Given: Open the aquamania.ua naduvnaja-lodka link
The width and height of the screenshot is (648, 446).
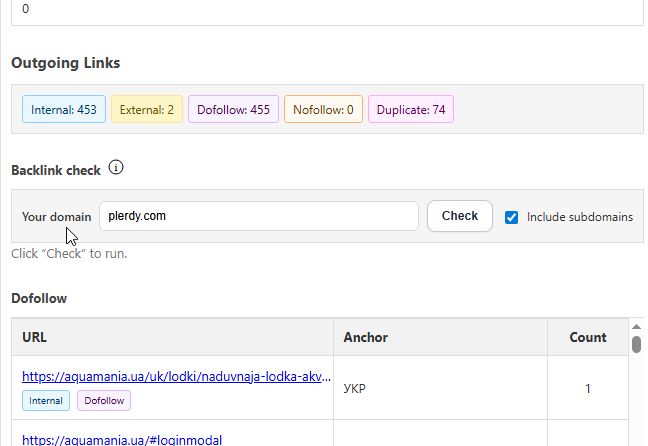Looking at the screenshot, I should (176, 377).
